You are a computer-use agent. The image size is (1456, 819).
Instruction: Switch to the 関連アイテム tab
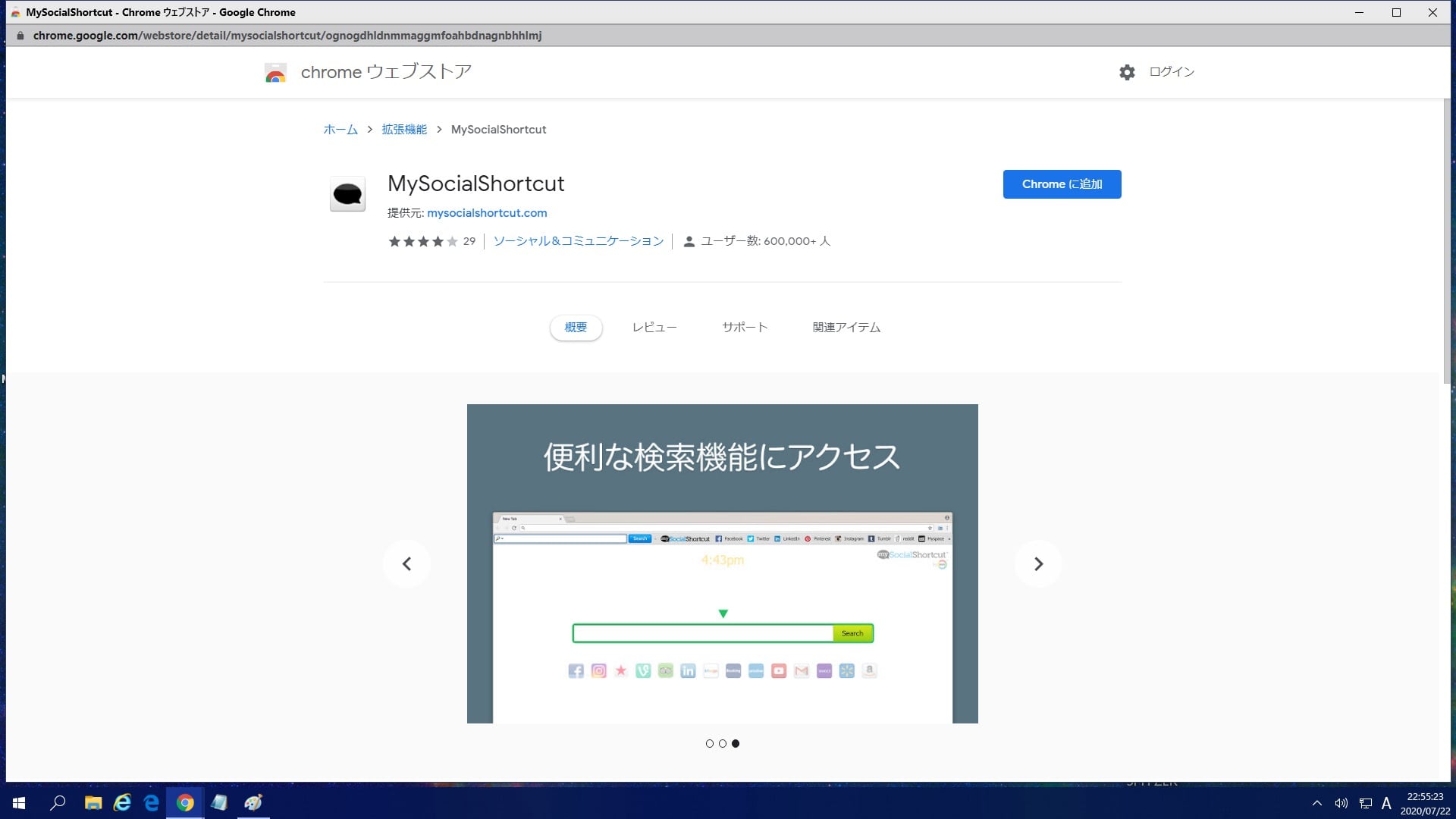[846, 328]
